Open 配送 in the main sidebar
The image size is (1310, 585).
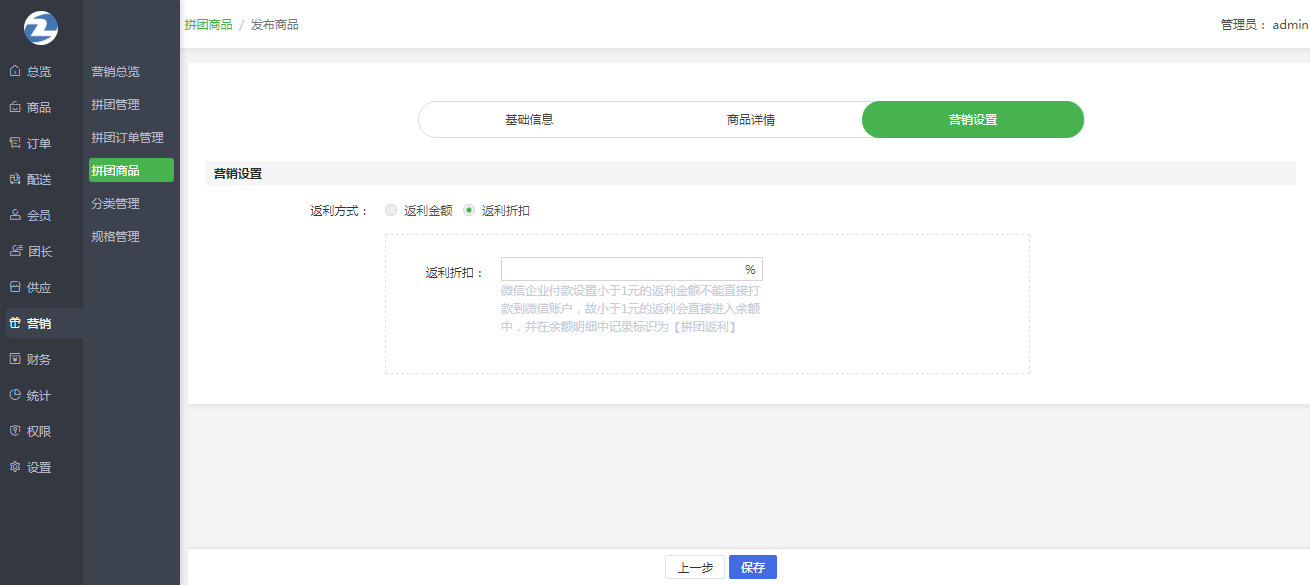[41, 180]
